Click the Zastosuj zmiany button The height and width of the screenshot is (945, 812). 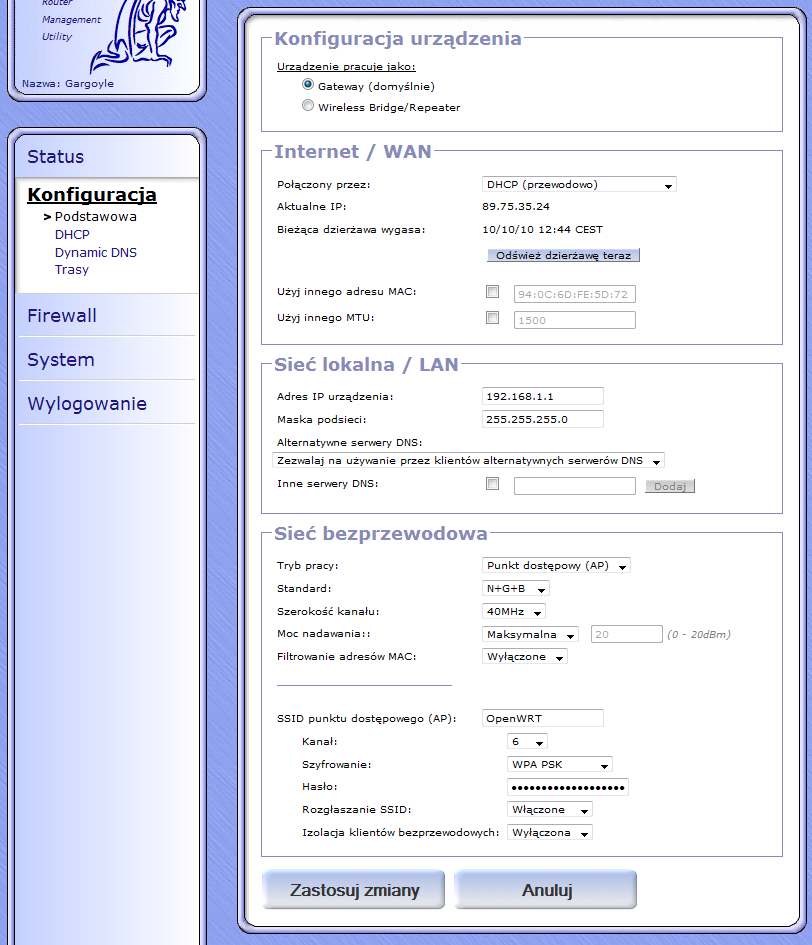click(354, 890)
